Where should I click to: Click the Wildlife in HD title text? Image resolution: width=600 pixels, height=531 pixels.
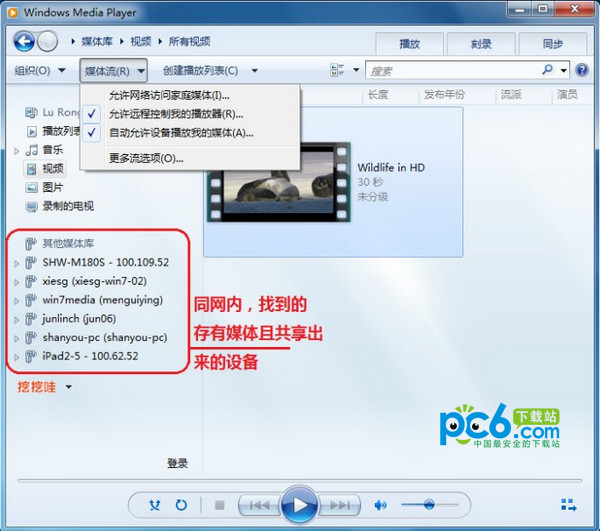tap(391, 168)
